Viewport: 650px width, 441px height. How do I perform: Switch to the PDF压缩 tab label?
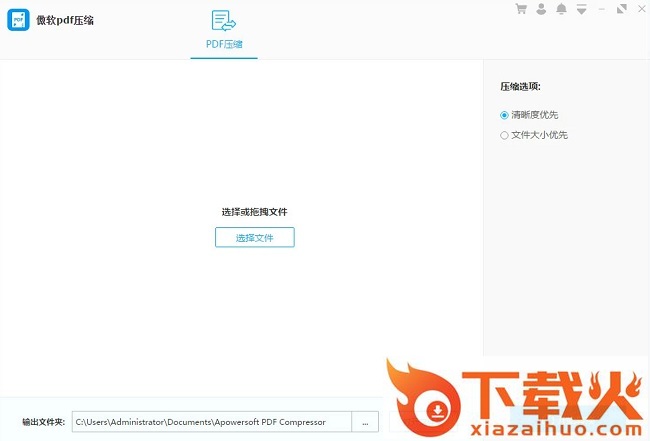point(224,45)
